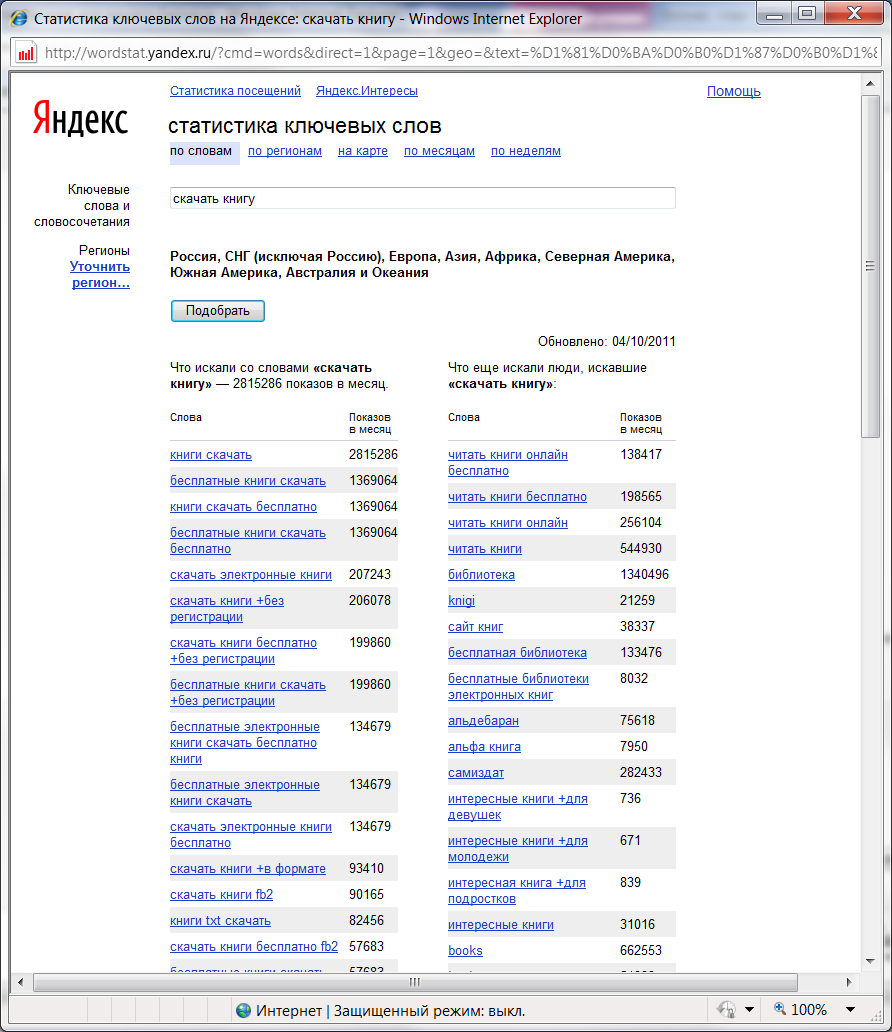Click the vertical scrollbar up arrow
The height and width of the screenshot is (1032, 892).
(870, 84)
